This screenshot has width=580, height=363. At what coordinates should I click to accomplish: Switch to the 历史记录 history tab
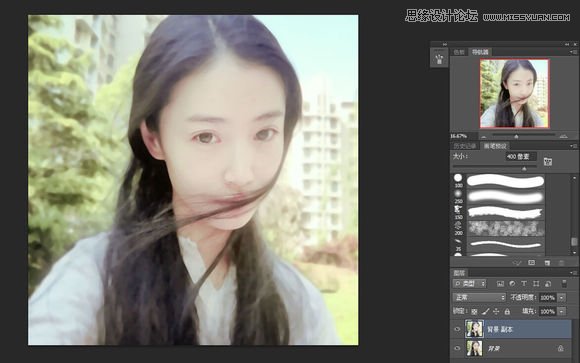[465, 146]
